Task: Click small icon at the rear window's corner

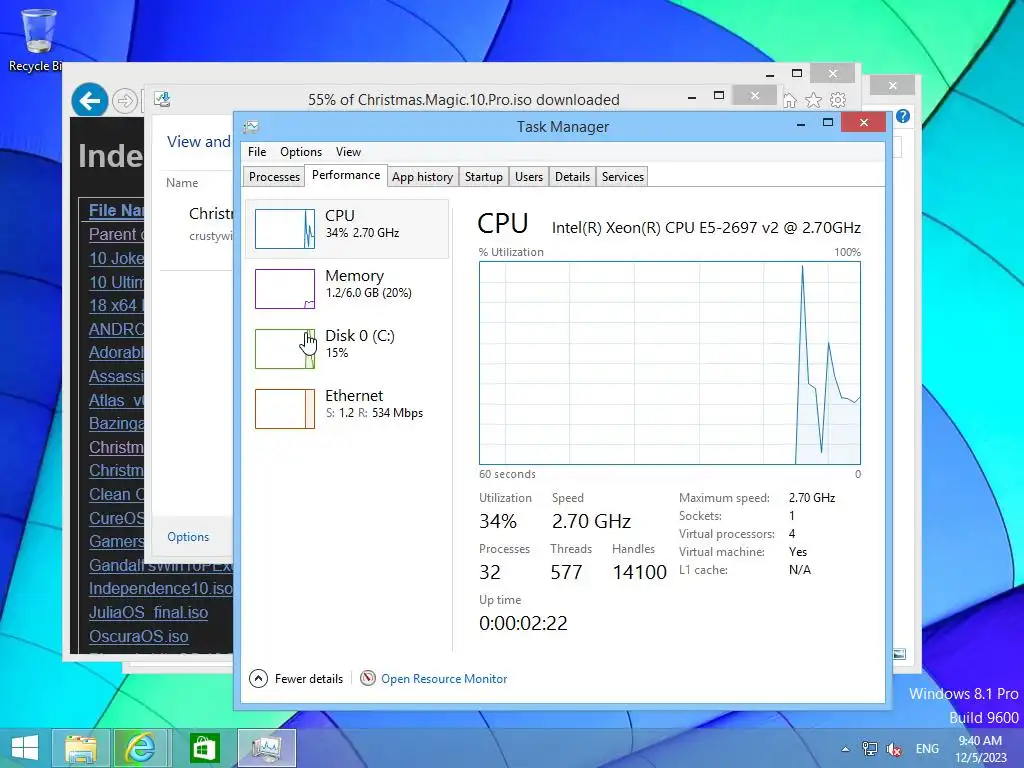Action: [899, 654]
